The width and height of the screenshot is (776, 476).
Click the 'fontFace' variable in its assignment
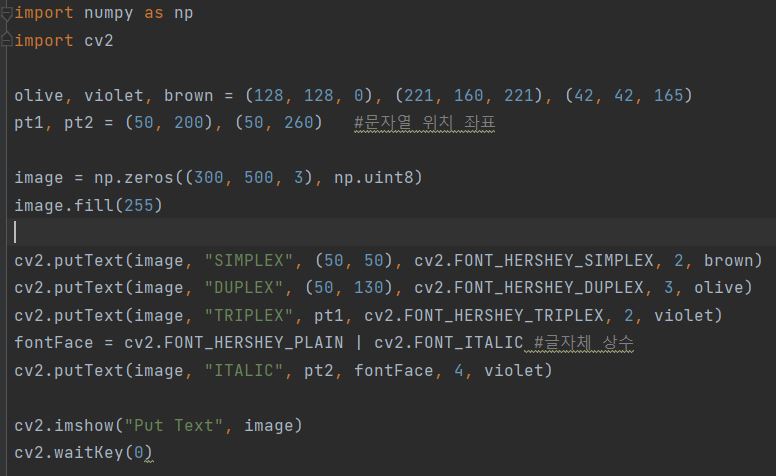pyautogui.click(x=53, y=342)
